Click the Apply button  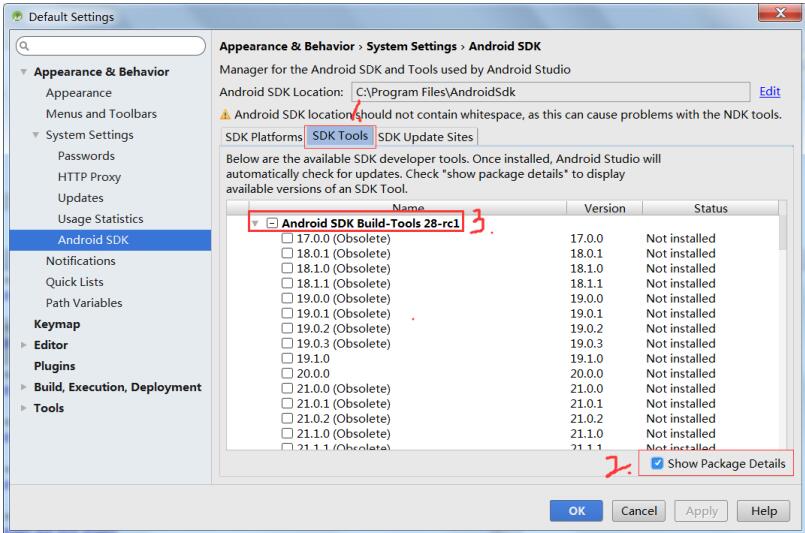pyautogui.click(x=701, y=511)
